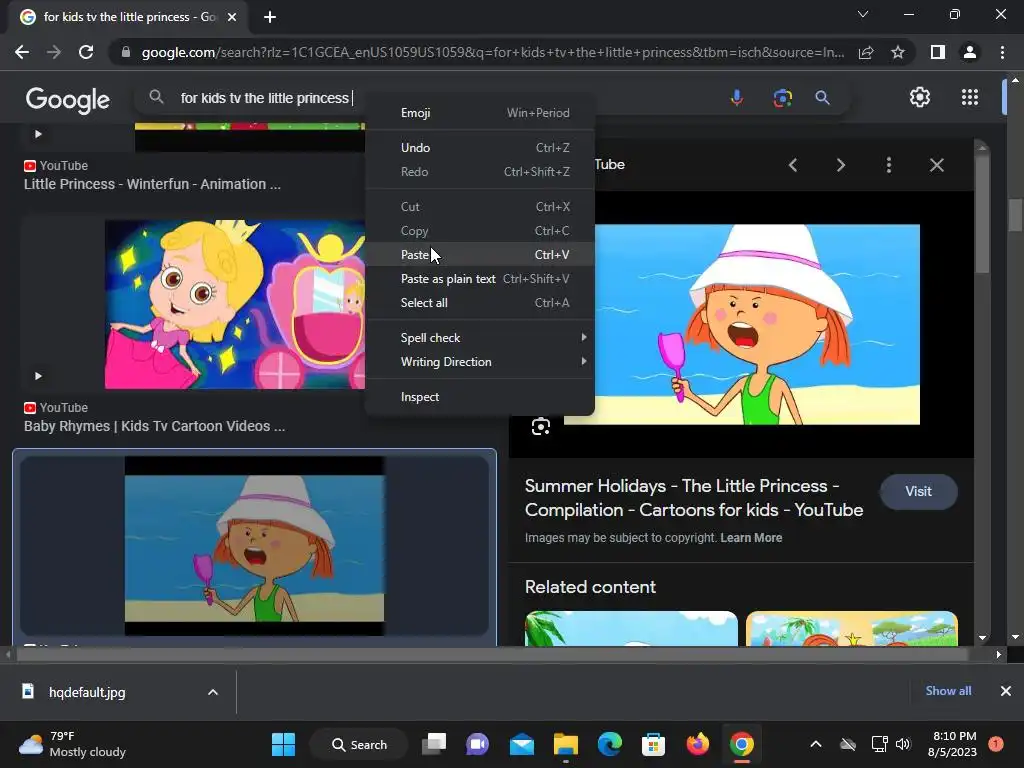Close the Google search tab
The height and width of the screenshot is (768, 1024).
pyautogui.click(x=231, y=17)
